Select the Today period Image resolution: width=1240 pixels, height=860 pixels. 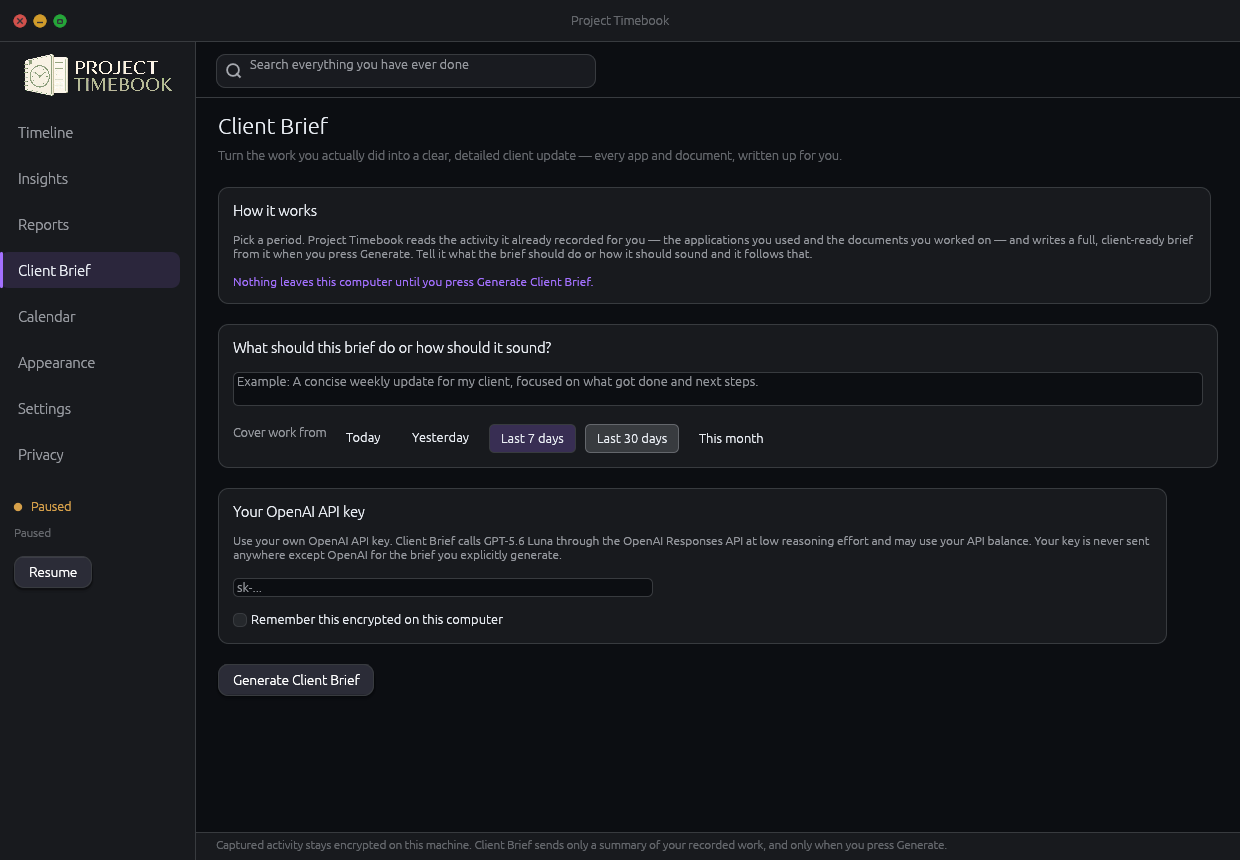click(x=363, y=438)
